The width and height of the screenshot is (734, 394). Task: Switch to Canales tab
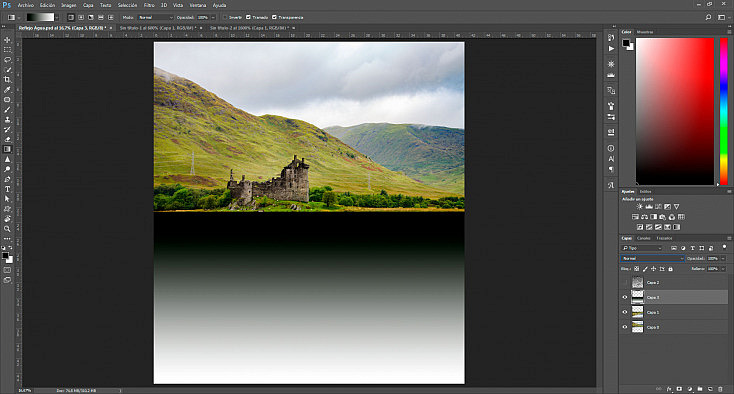[644, 238]
